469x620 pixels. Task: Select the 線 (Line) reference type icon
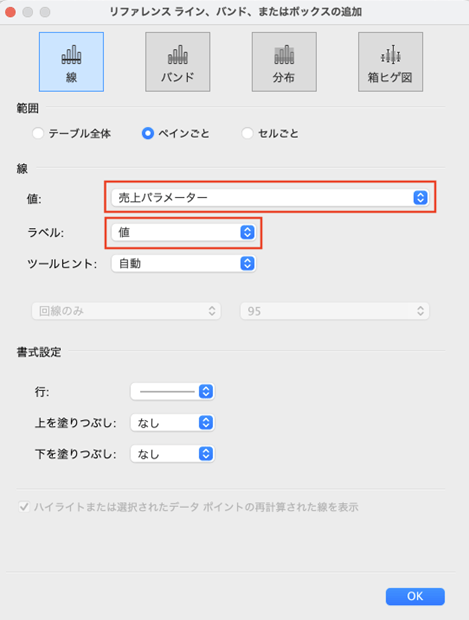[x=71, y=62]
